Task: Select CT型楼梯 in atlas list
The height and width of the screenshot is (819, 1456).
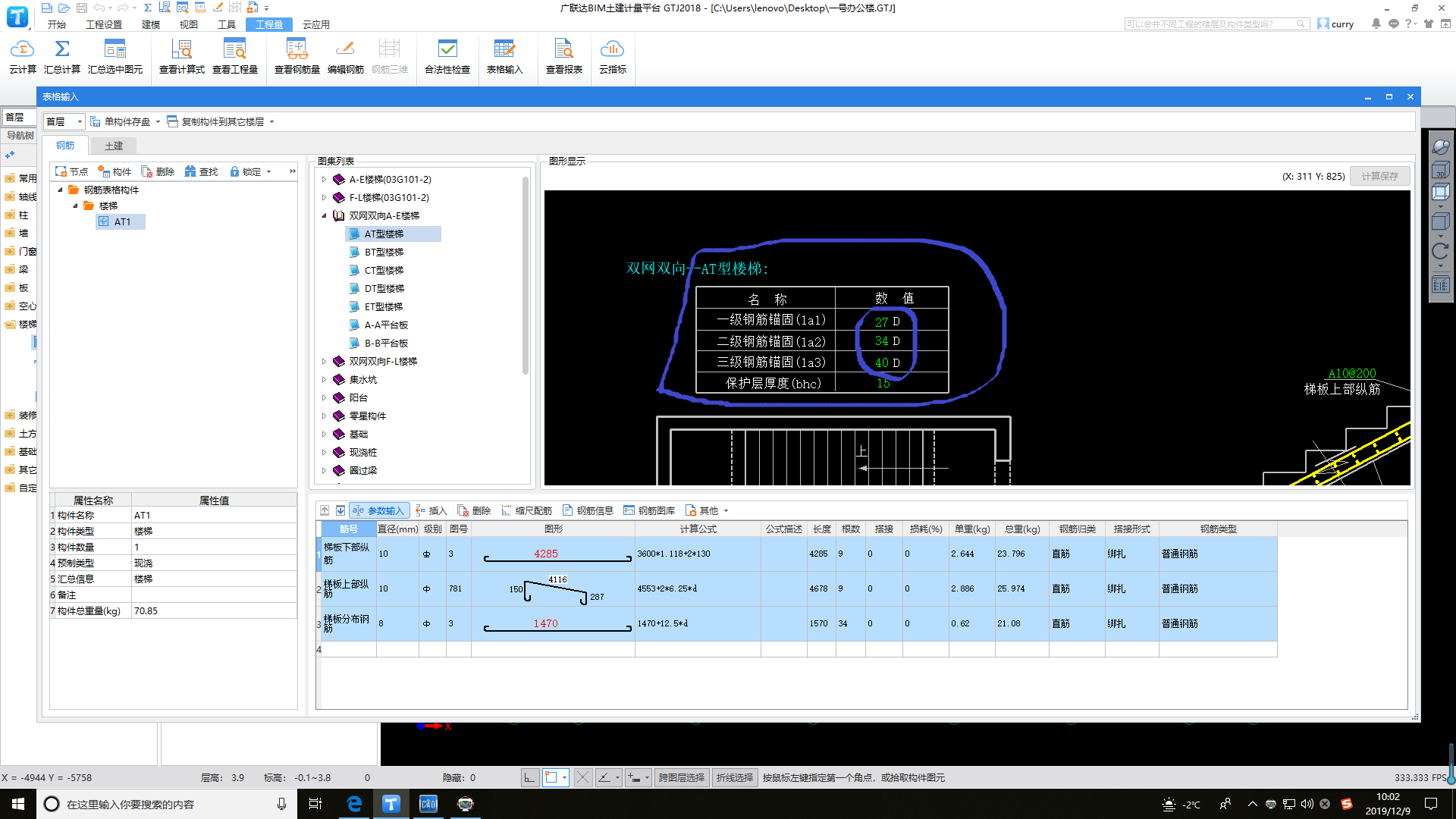Action: point(384,271)
